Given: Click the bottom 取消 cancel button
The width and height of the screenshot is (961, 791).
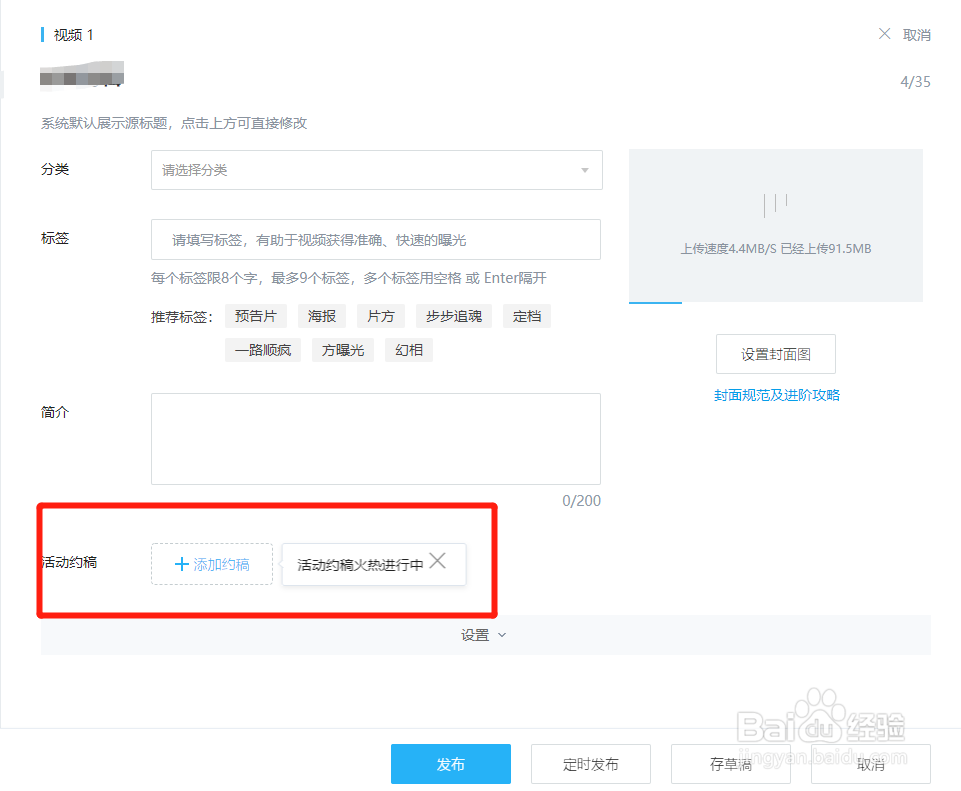Looking at the screenshot, I should (870, 764).
